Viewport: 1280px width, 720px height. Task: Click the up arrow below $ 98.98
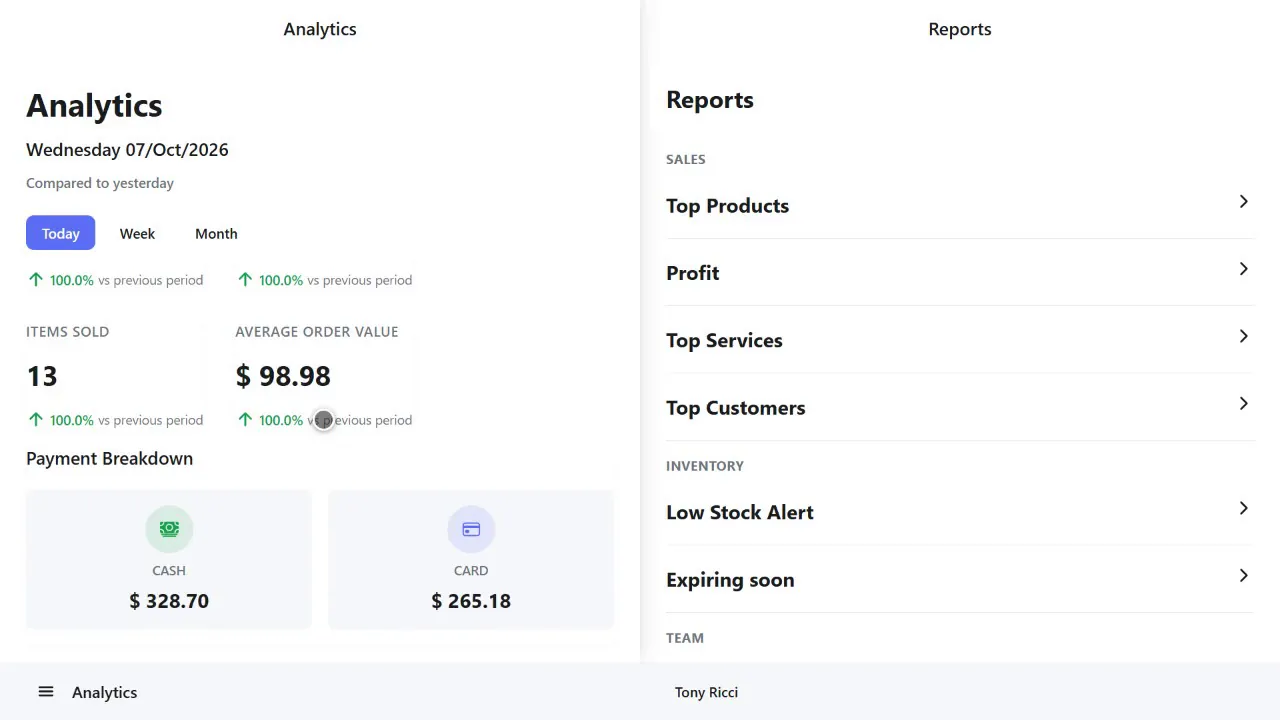click(x=245, y=420)
